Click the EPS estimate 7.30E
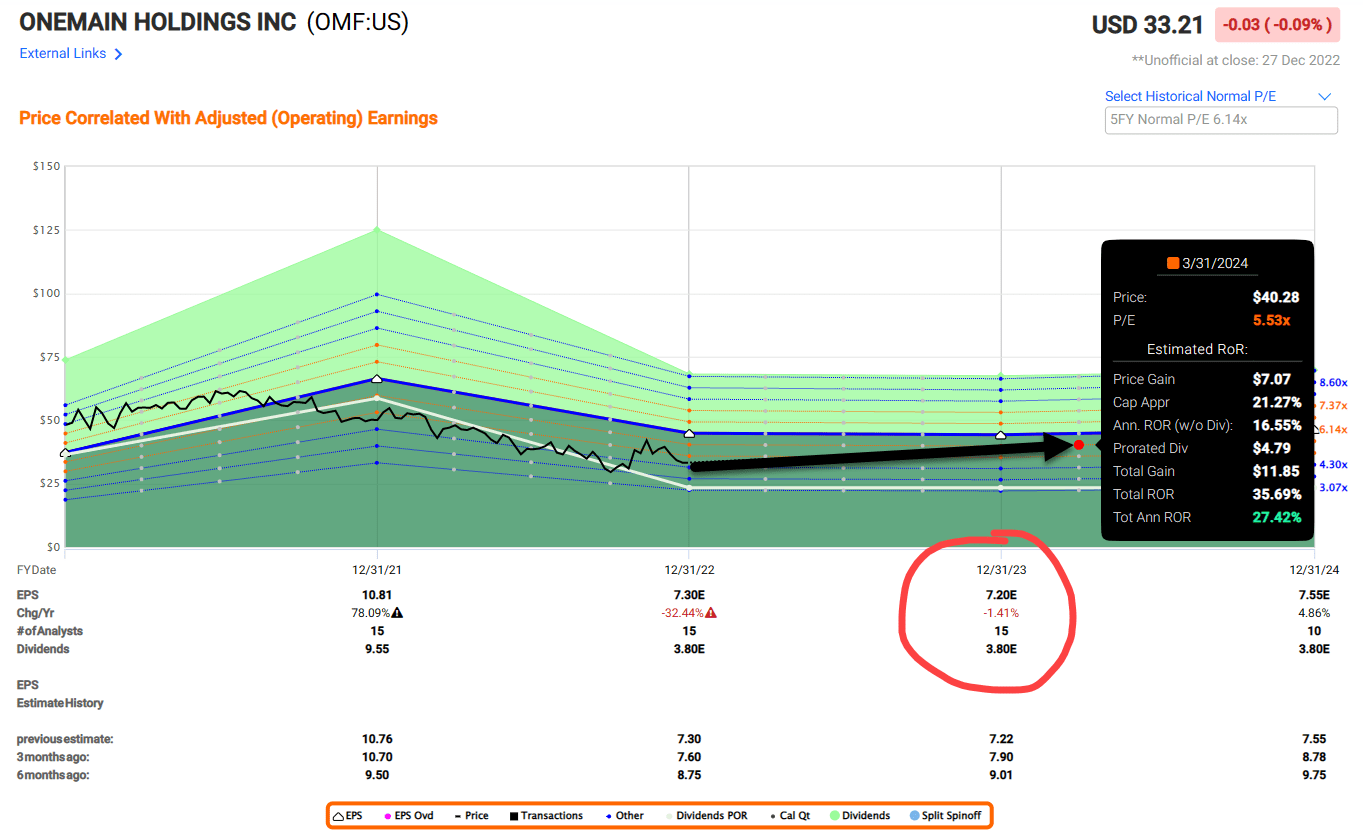 (x=689, y=594)
